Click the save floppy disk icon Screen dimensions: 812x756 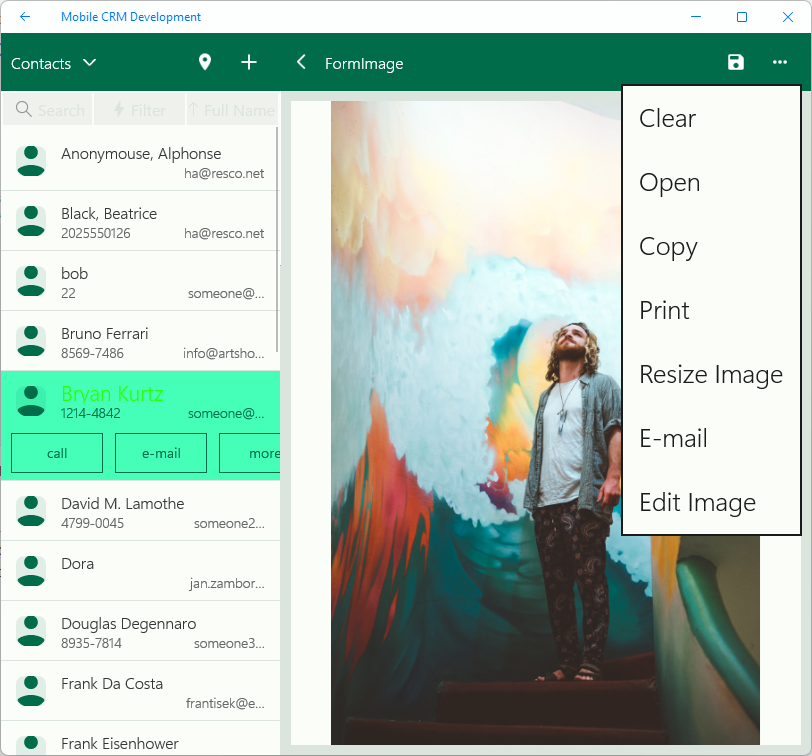(x=736, y=63)
